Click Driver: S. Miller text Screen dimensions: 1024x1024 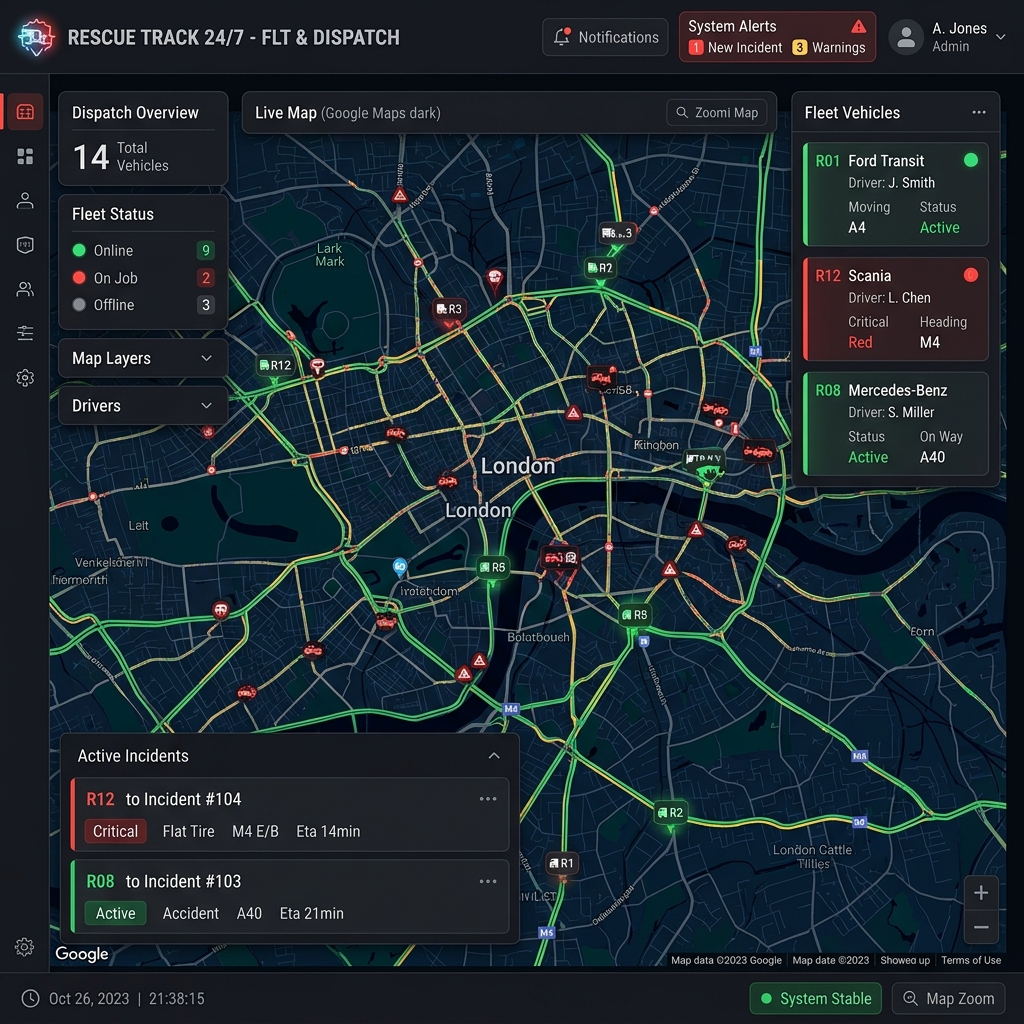click(x=891, y=413)
